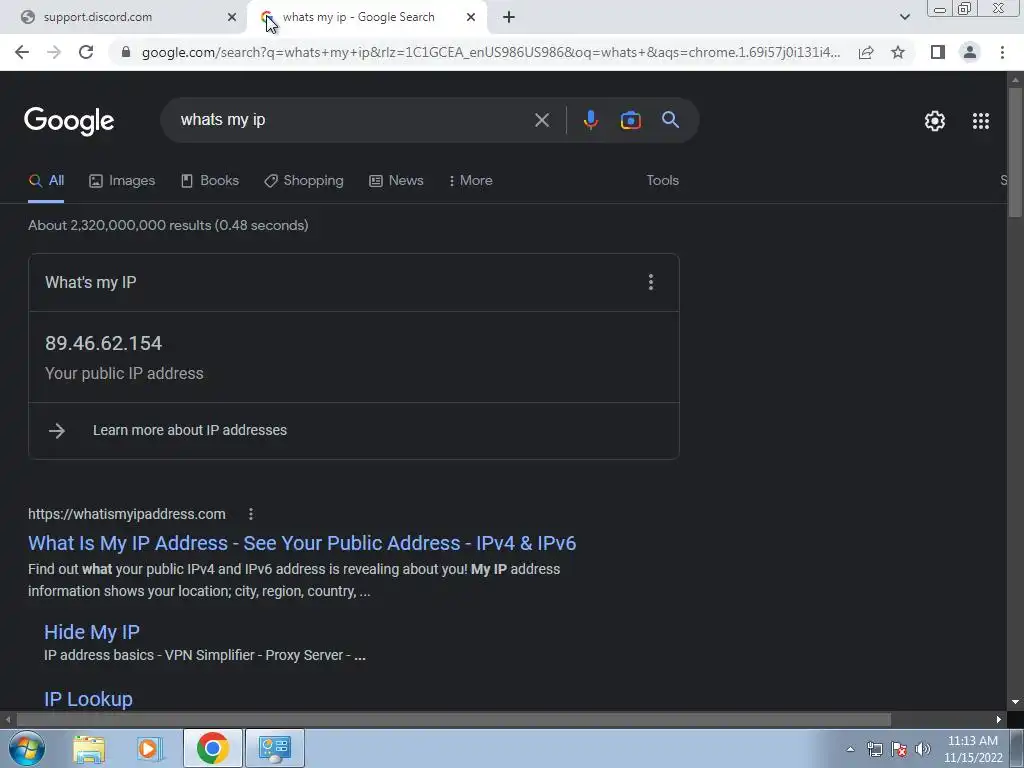The height and width of the screenshot is (768, 1024).
Task: Switch to Images results
Action: coord(122,181)
